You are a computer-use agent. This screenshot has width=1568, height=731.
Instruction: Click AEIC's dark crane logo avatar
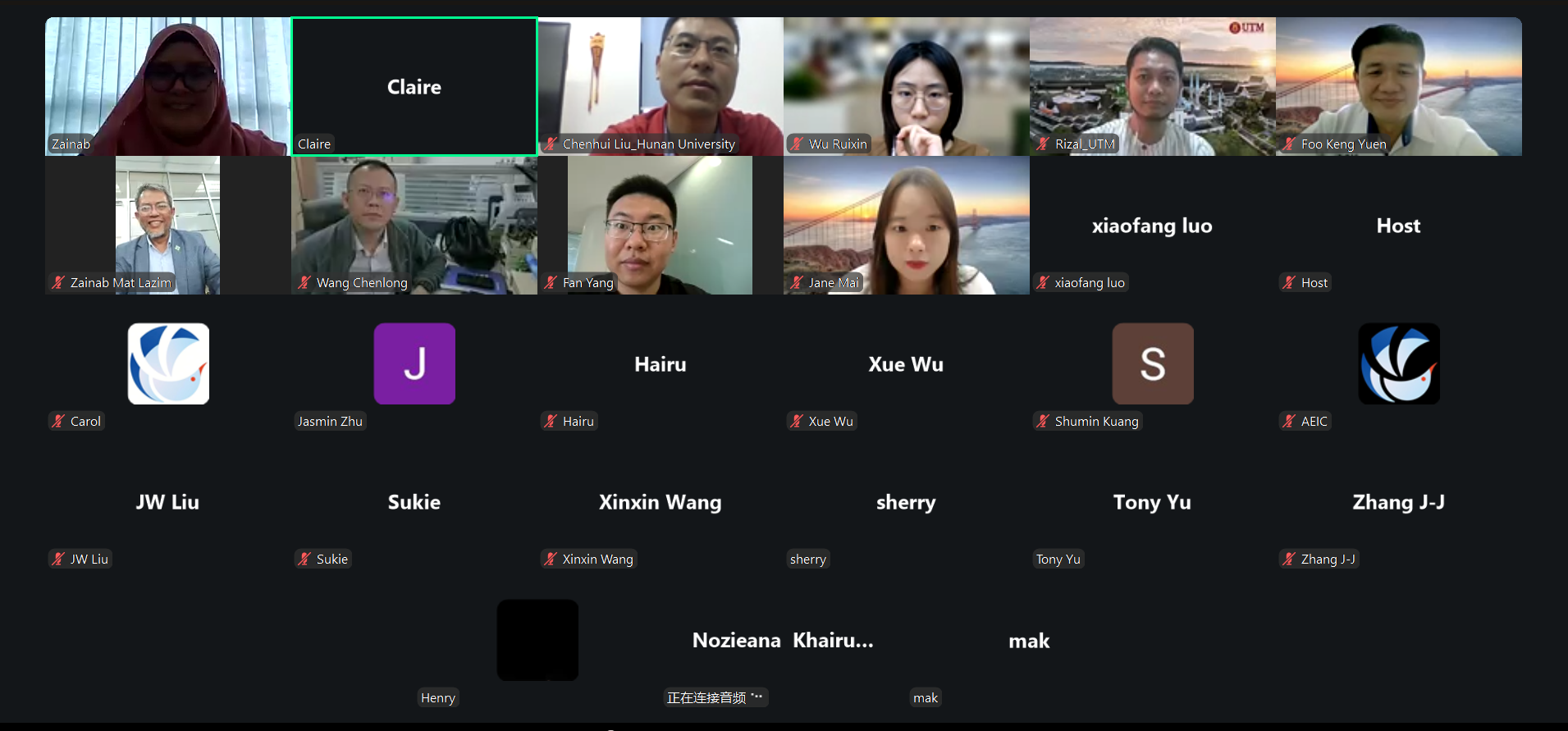click(1399, 363)
